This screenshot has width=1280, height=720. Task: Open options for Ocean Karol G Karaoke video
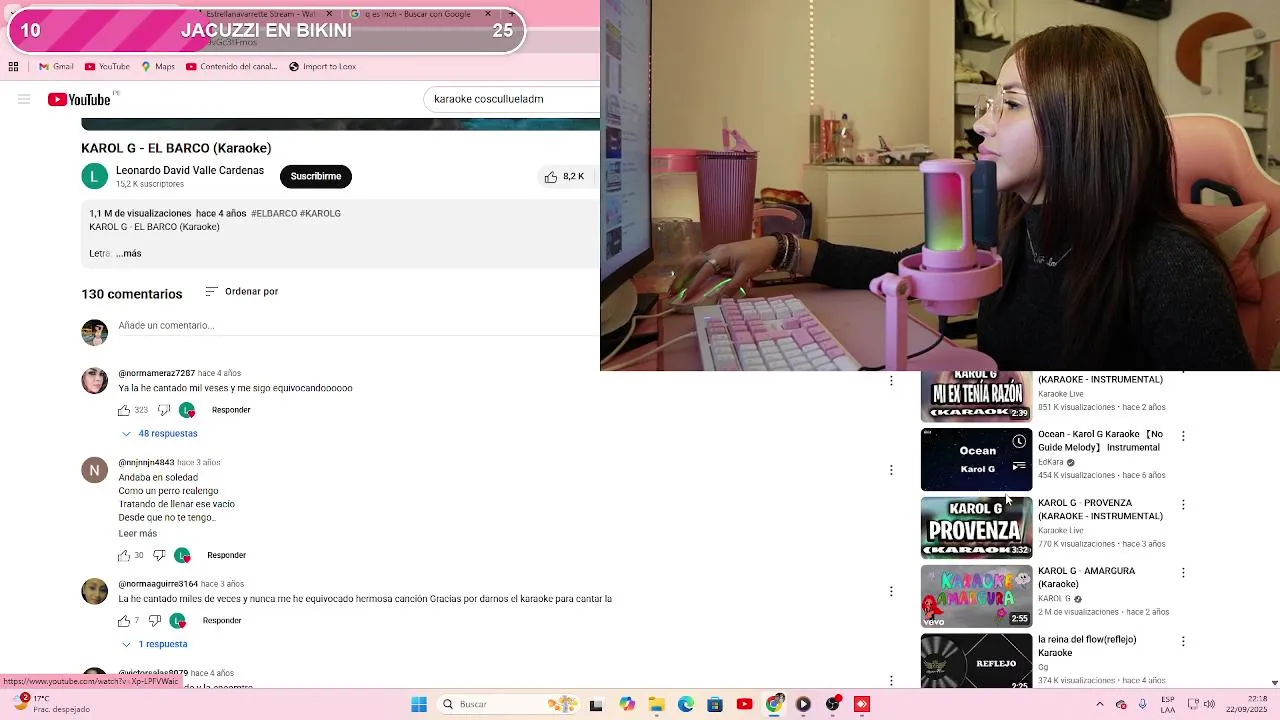point(1183,436)
